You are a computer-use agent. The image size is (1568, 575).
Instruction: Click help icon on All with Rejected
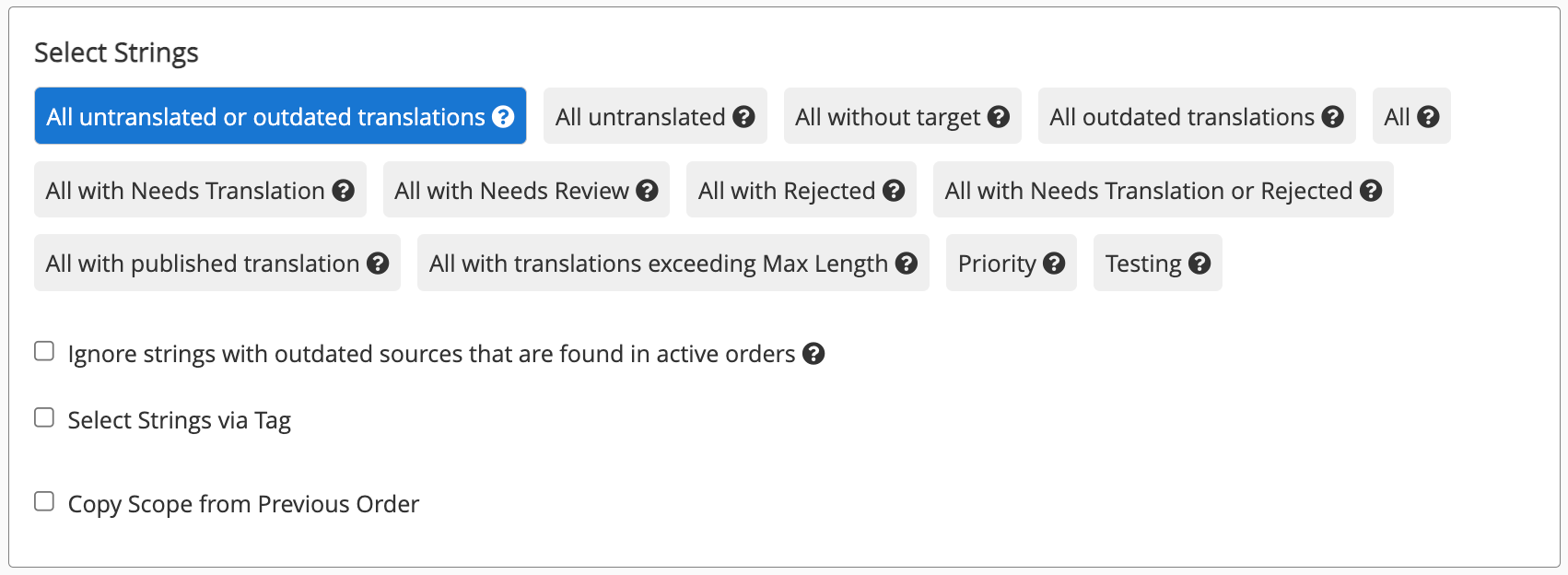894,191
